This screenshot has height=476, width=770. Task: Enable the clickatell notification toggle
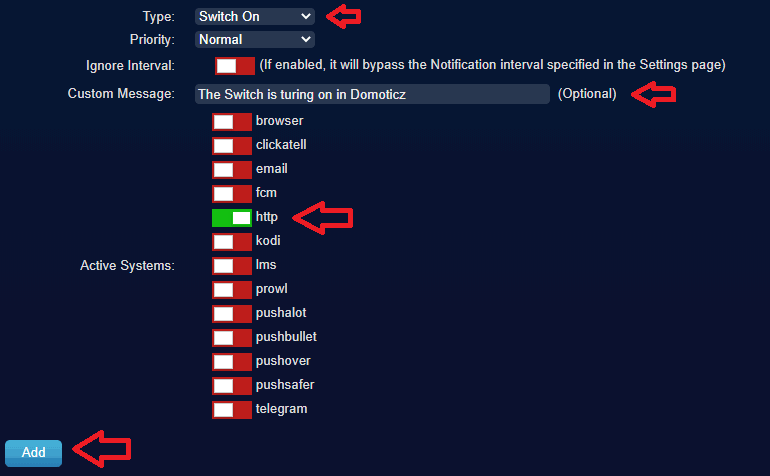(232, 146)
